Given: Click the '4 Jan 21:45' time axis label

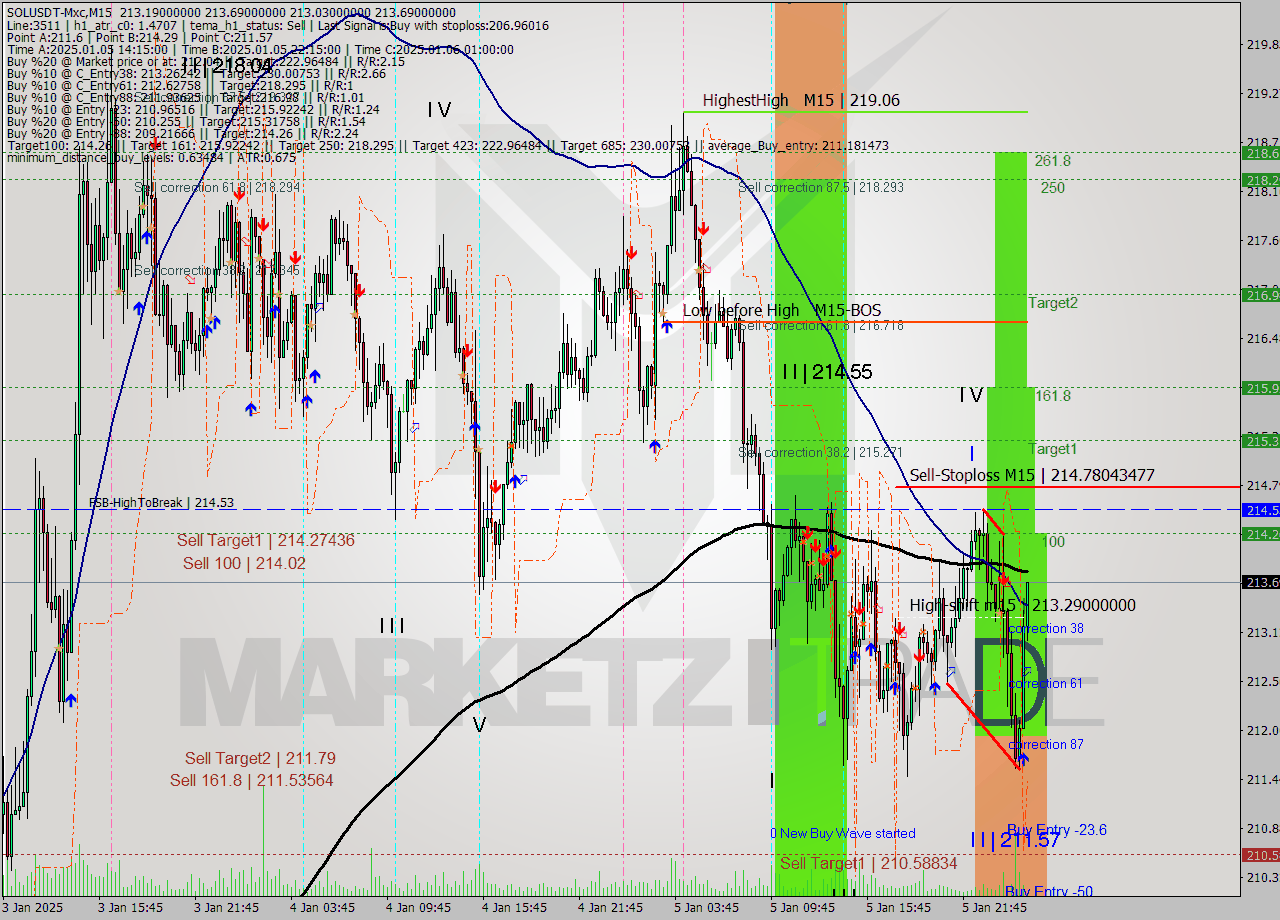Looking at the screenshot, I should click(x=610, y=907).
